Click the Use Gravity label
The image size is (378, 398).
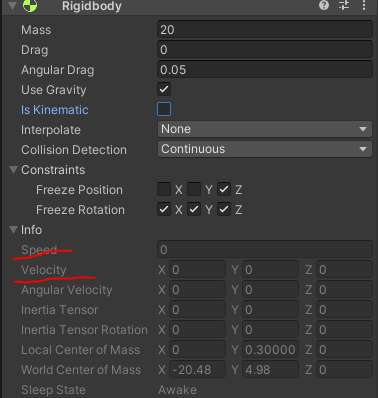[x=54, y=90]
